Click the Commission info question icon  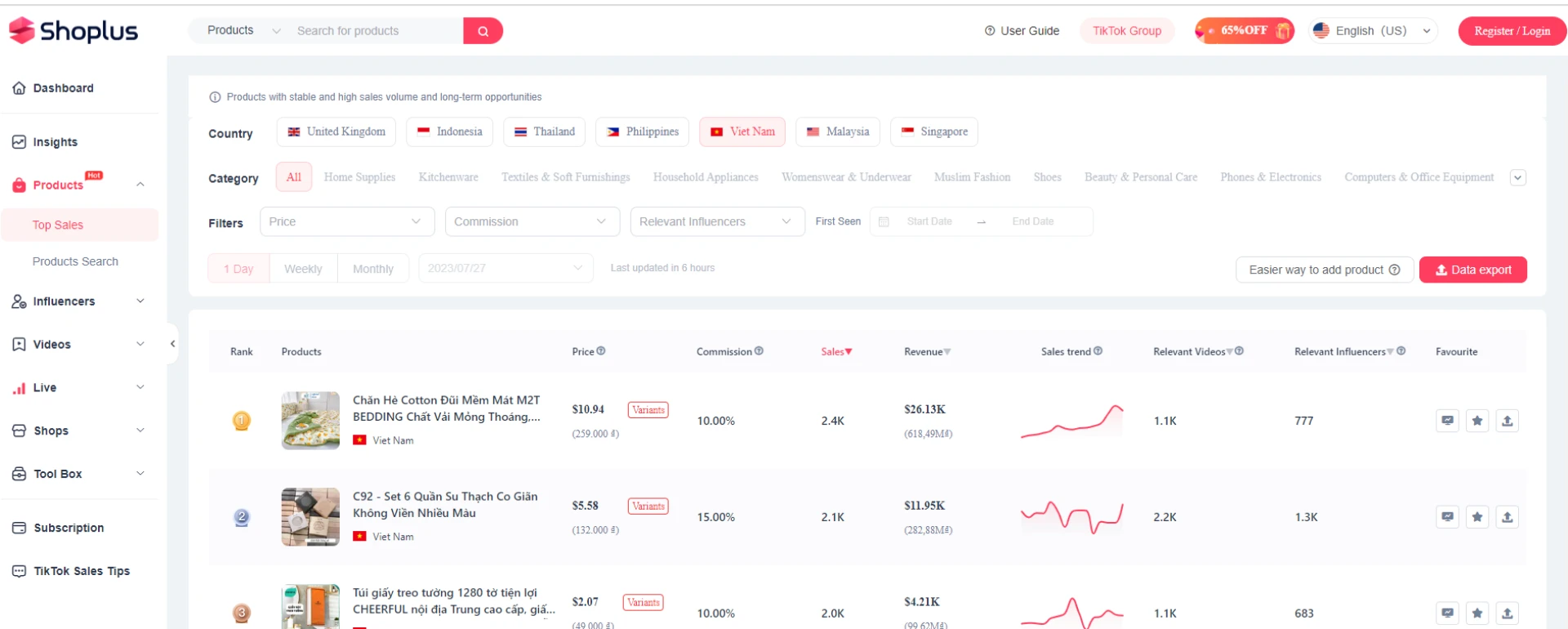pos(759,351)
